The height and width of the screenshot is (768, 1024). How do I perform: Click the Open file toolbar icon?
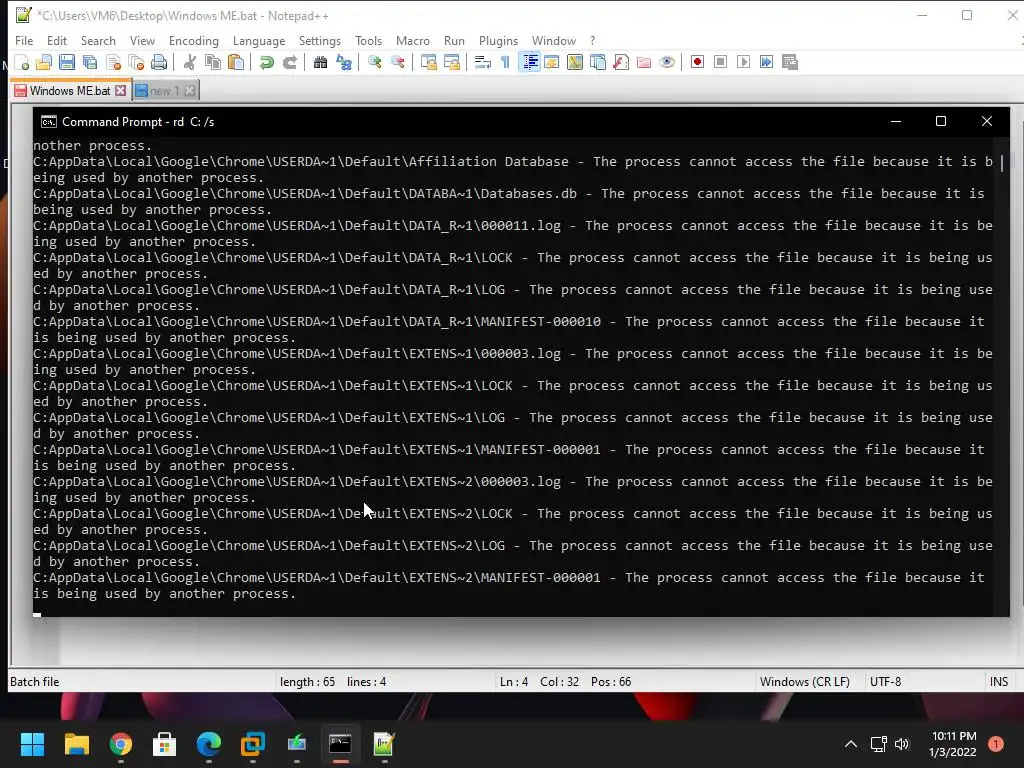44,63
